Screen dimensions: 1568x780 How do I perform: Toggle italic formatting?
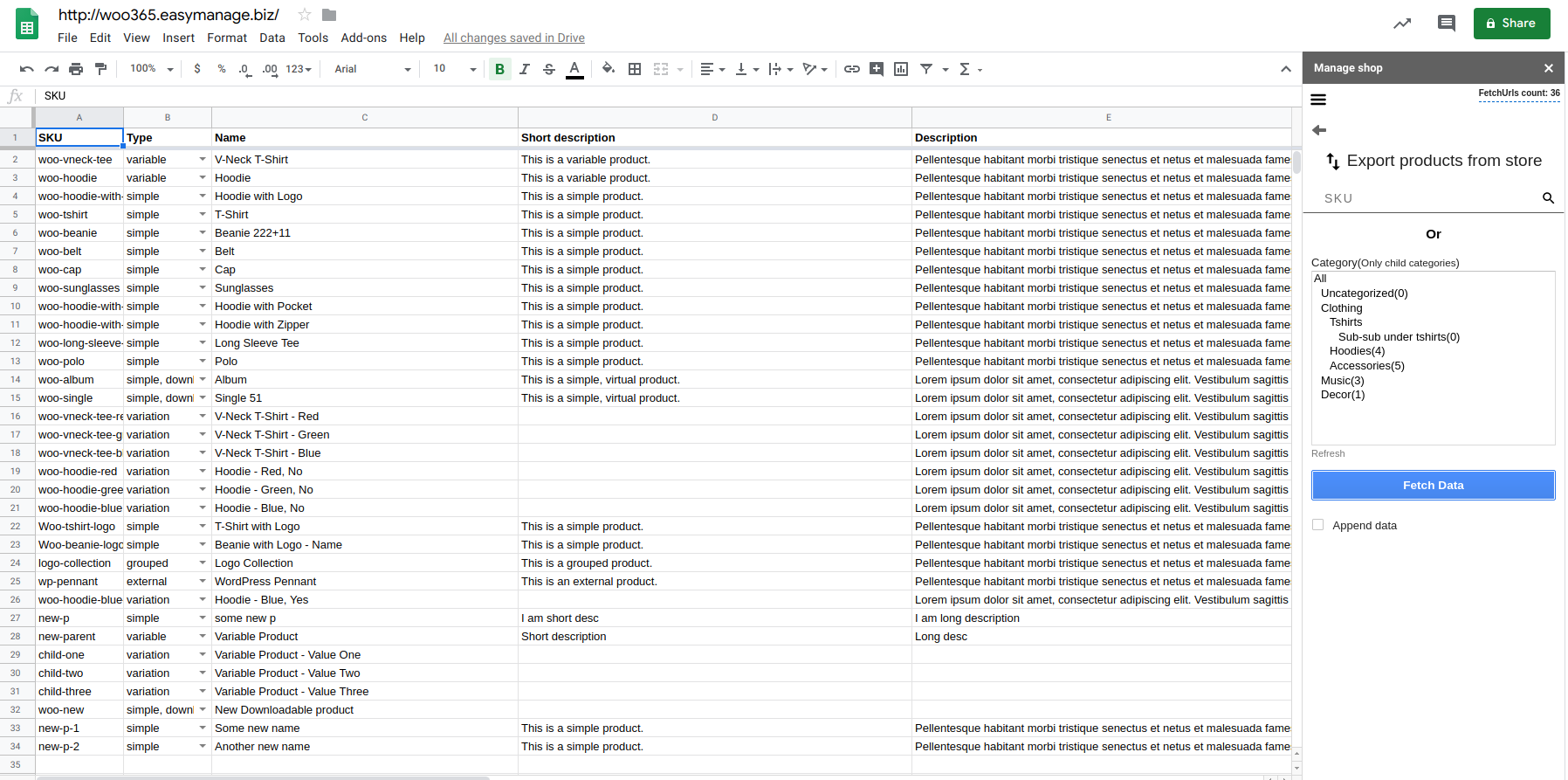[524, 69]
